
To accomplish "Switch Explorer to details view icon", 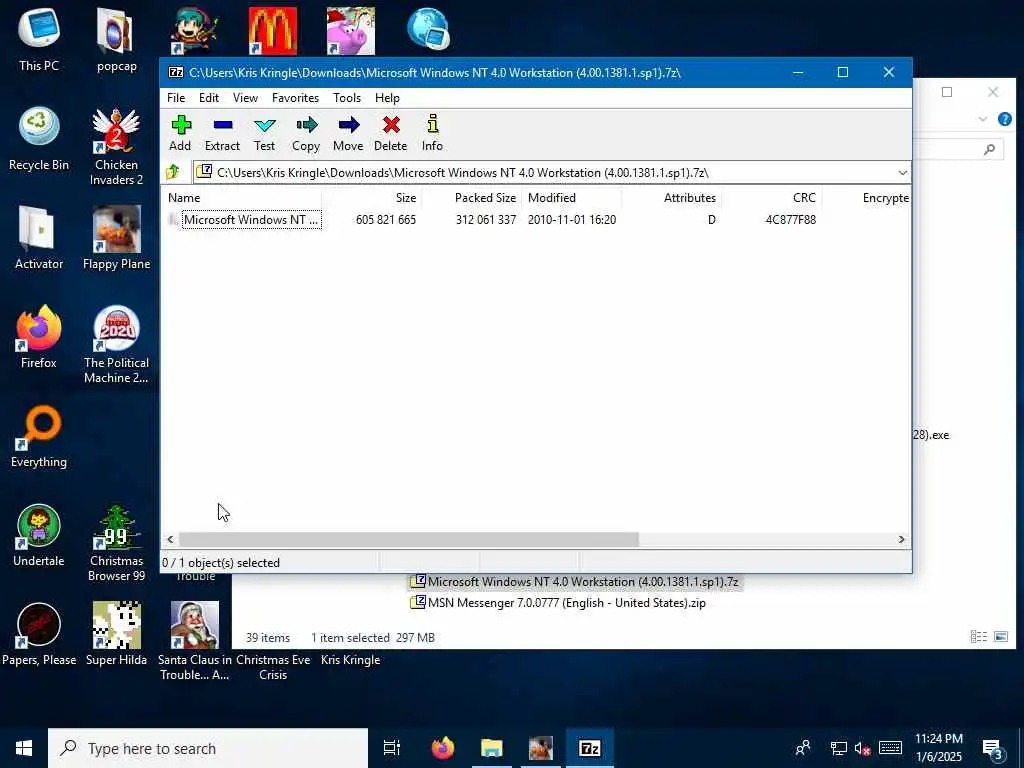I will point(978,637).
